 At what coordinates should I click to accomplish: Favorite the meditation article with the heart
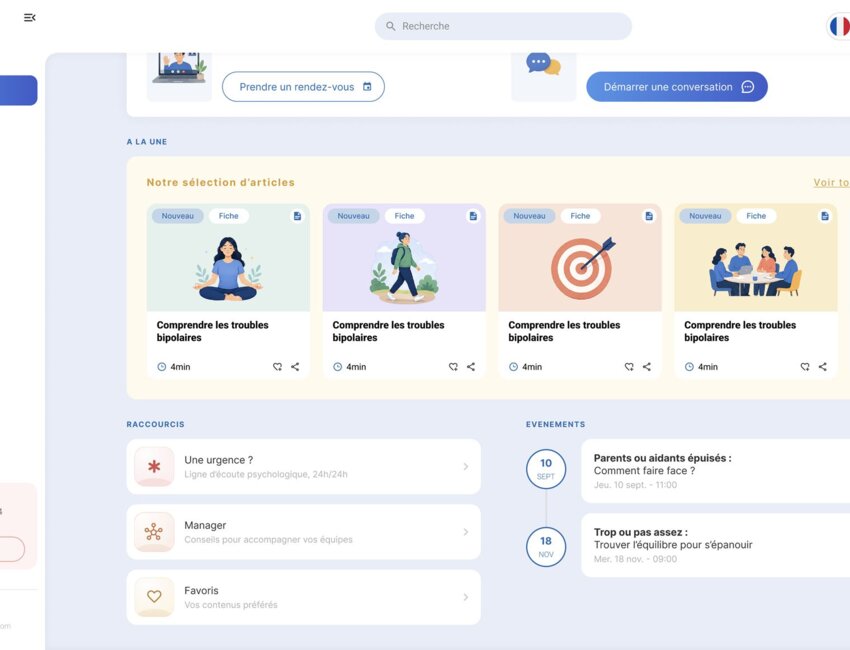(278, 366)
